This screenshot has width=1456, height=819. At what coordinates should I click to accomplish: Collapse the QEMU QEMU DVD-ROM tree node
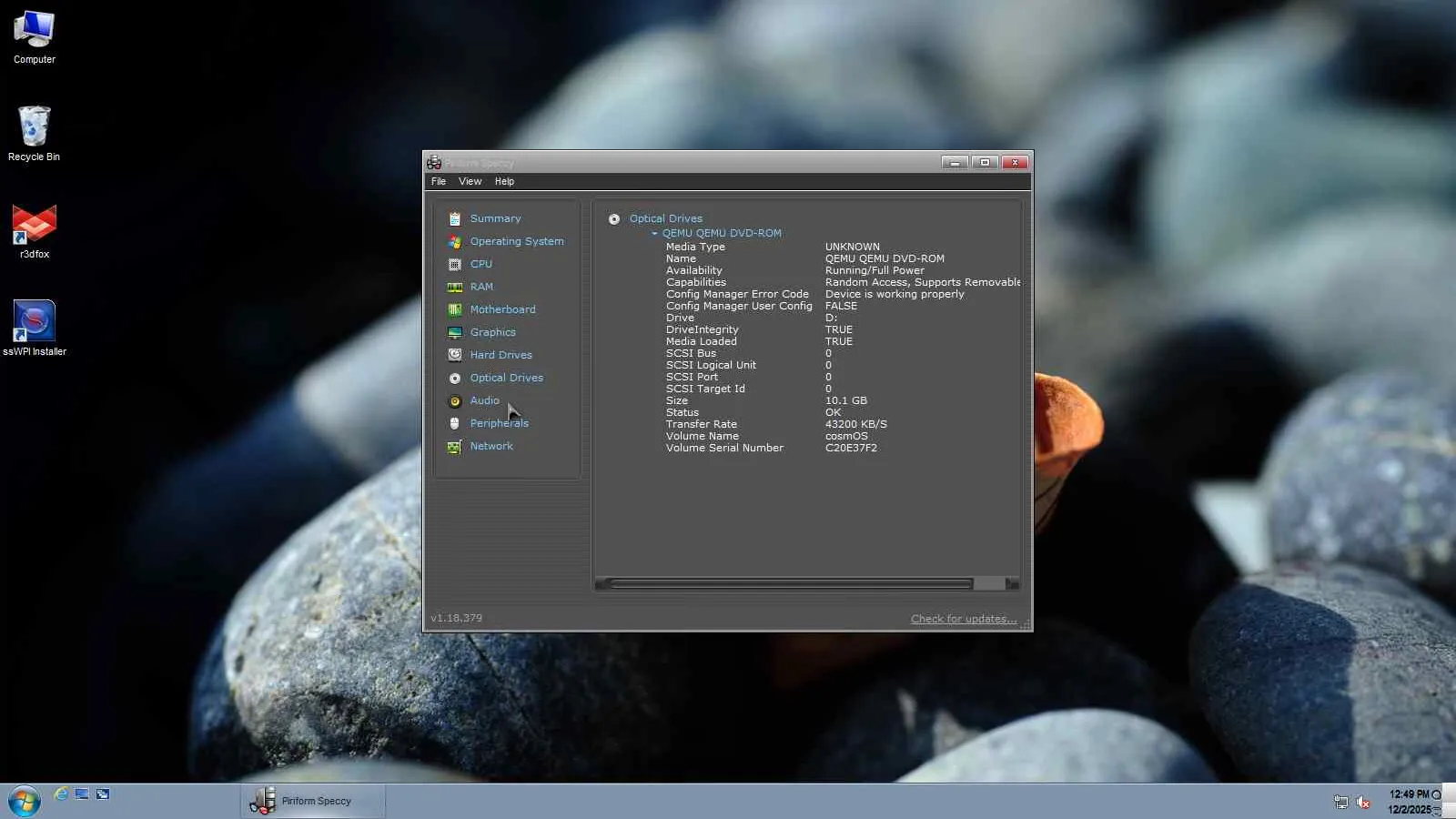654,233
